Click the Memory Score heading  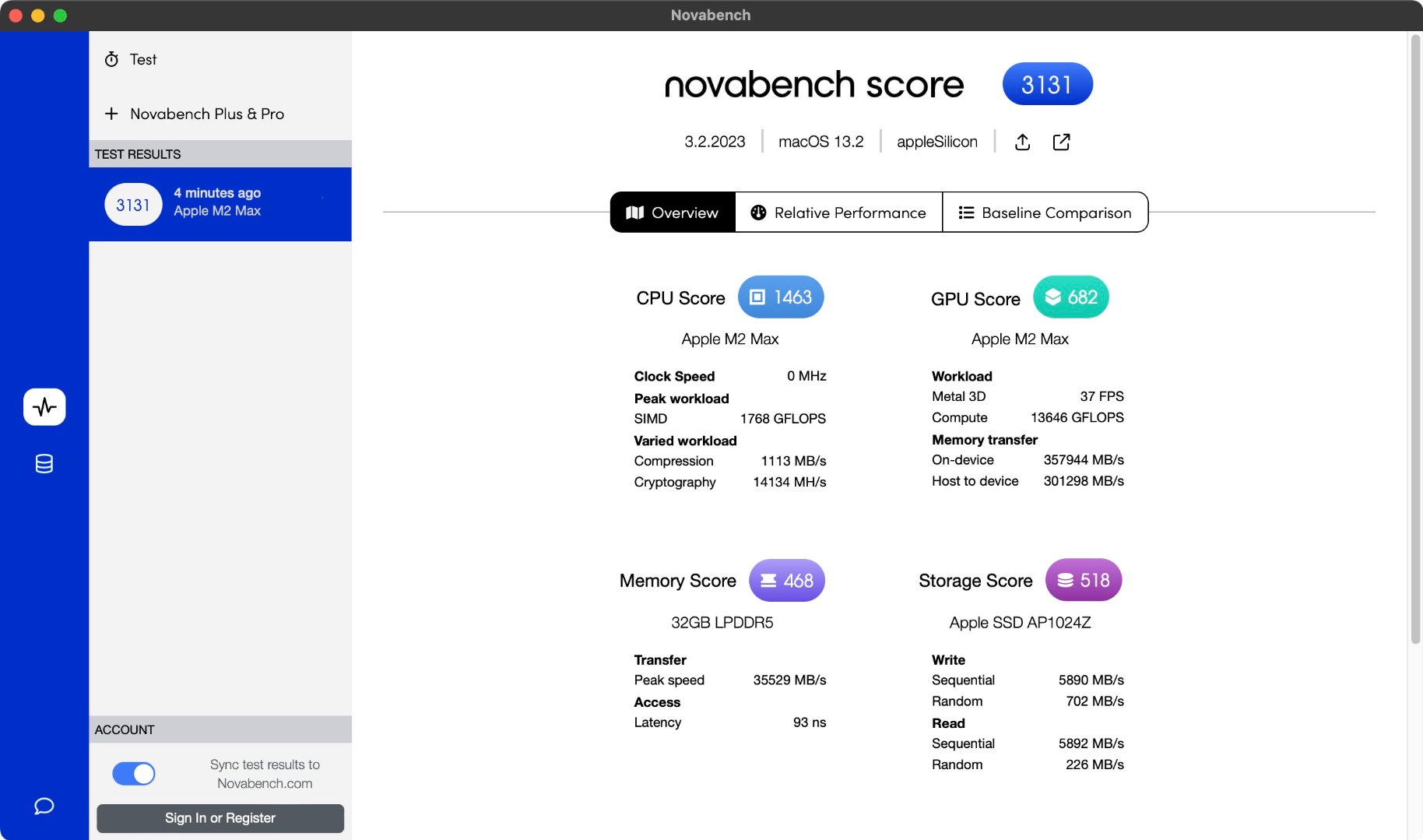(678, 581)
